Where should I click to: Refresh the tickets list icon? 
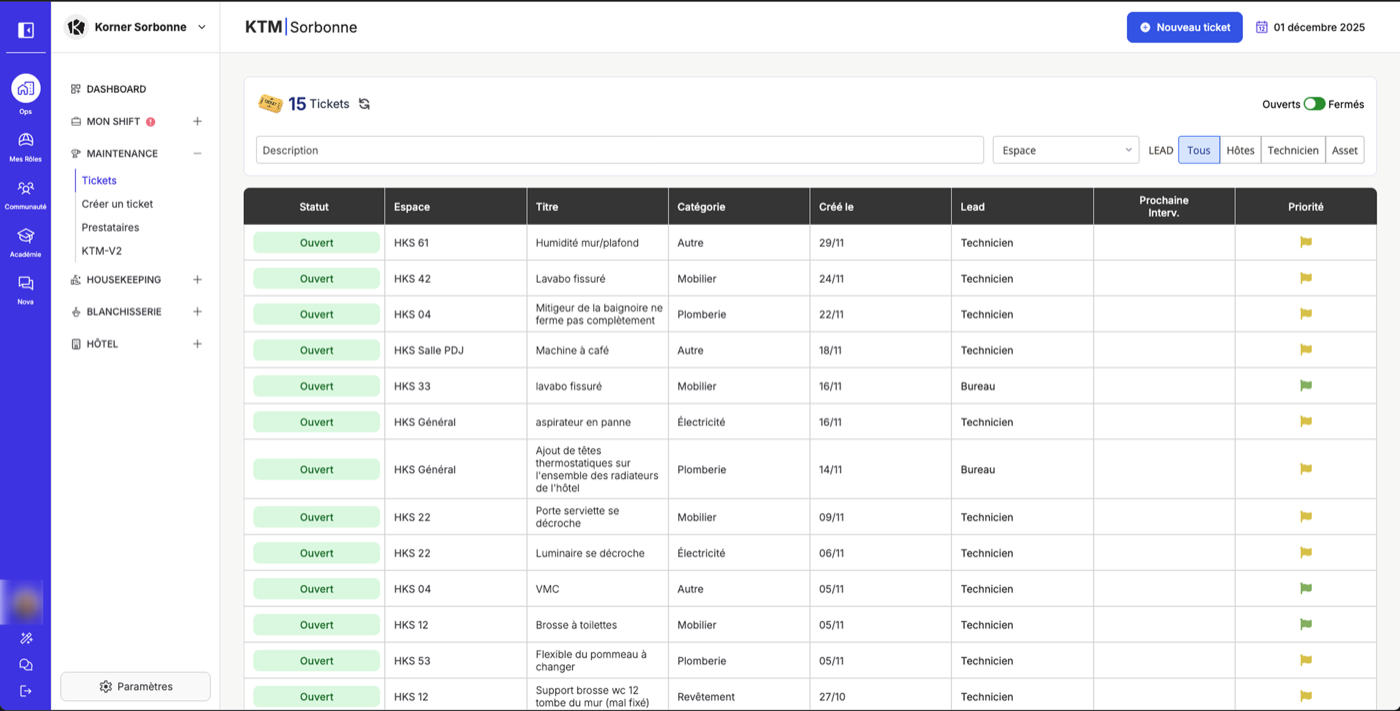point(364,104)
